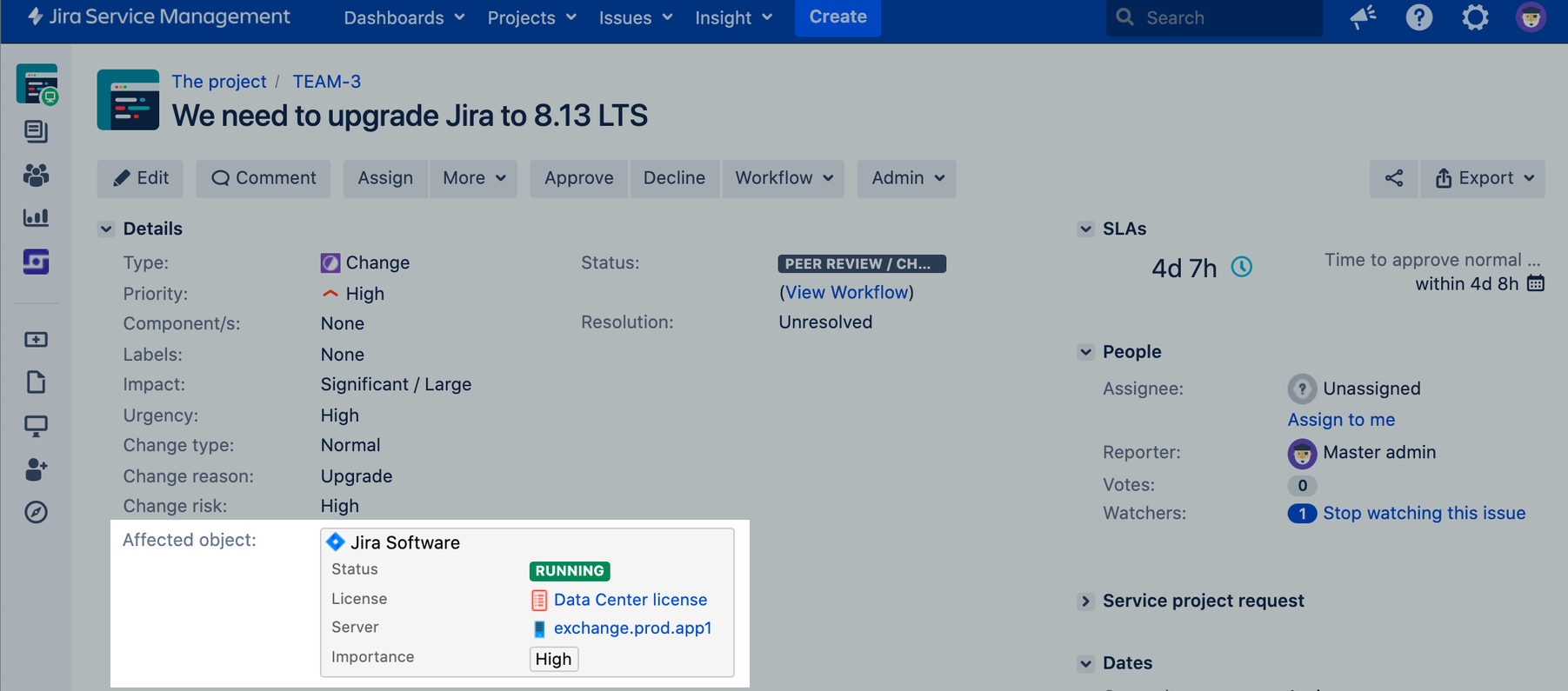Image resolution: width=1568 pixels, height=691 pixels.
Task: Open Customers in the sidebar
Action: click(x=36, y=175)
